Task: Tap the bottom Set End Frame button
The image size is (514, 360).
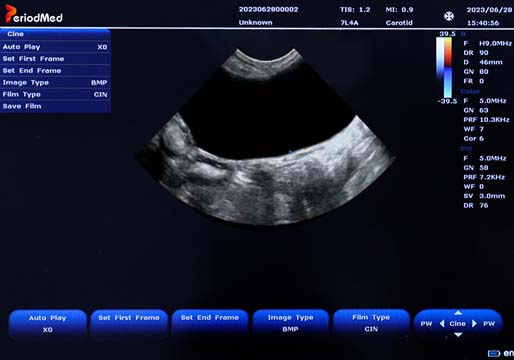Action: click(x=210, y=323)
